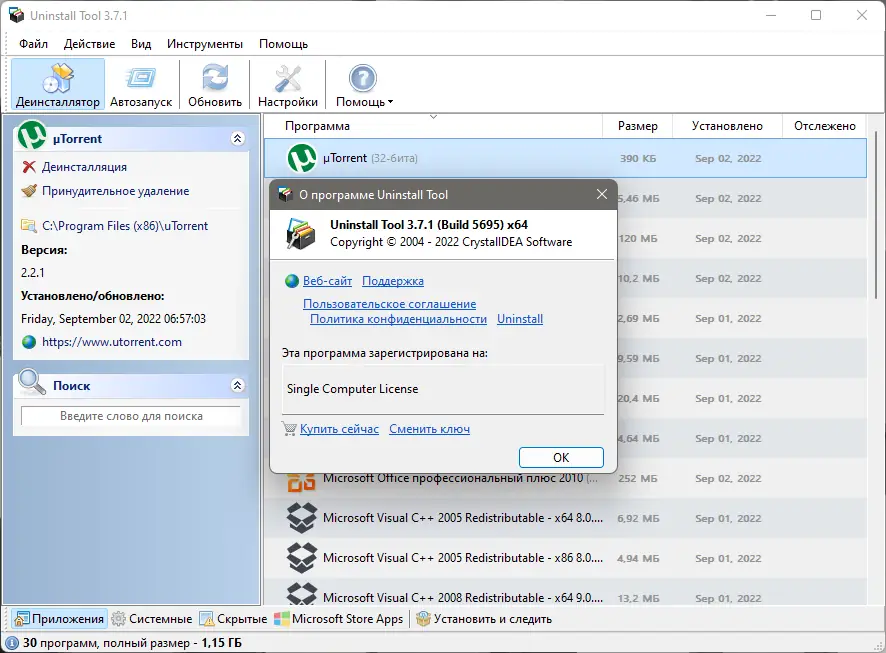Viewport: 886px width, 653px height.
Task: Open Настройки wrench icon in toolbar
Action: click(x=288, y=79)
